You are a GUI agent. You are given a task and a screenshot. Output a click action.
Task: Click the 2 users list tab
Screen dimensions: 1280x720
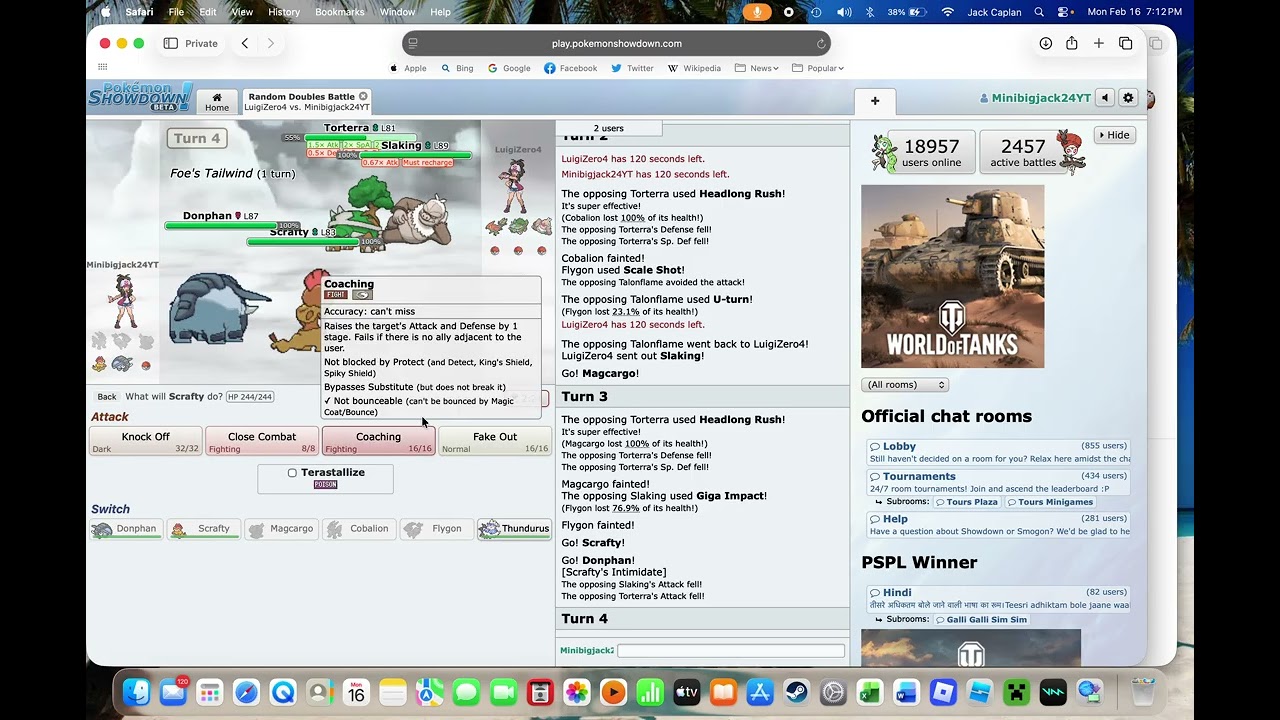click(610, 128)
